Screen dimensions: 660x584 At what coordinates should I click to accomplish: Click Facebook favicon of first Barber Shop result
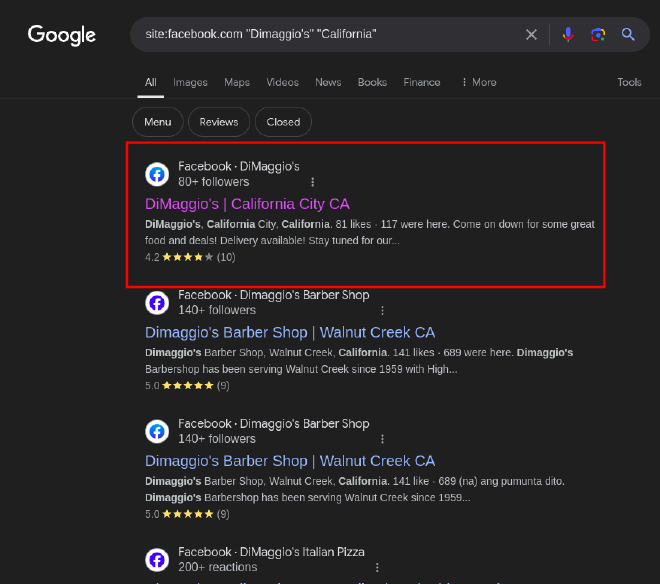157,302
